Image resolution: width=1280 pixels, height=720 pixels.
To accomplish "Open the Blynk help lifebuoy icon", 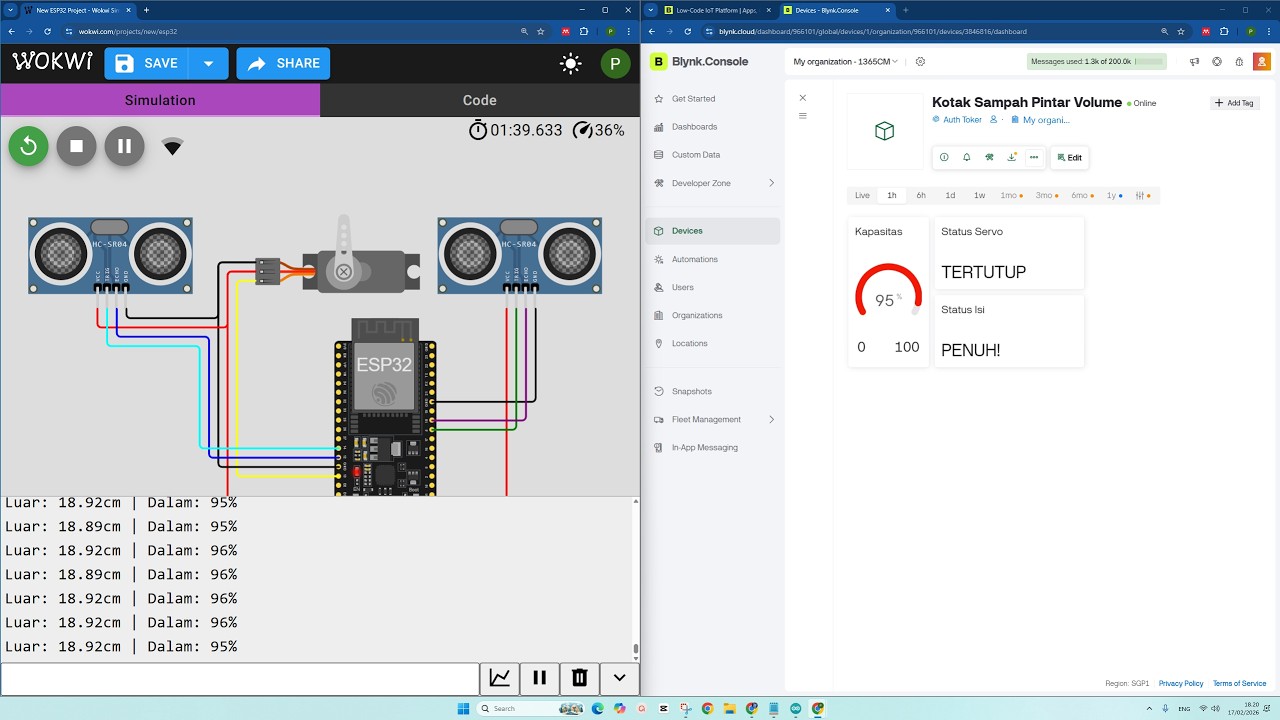I will point(1217,62).
